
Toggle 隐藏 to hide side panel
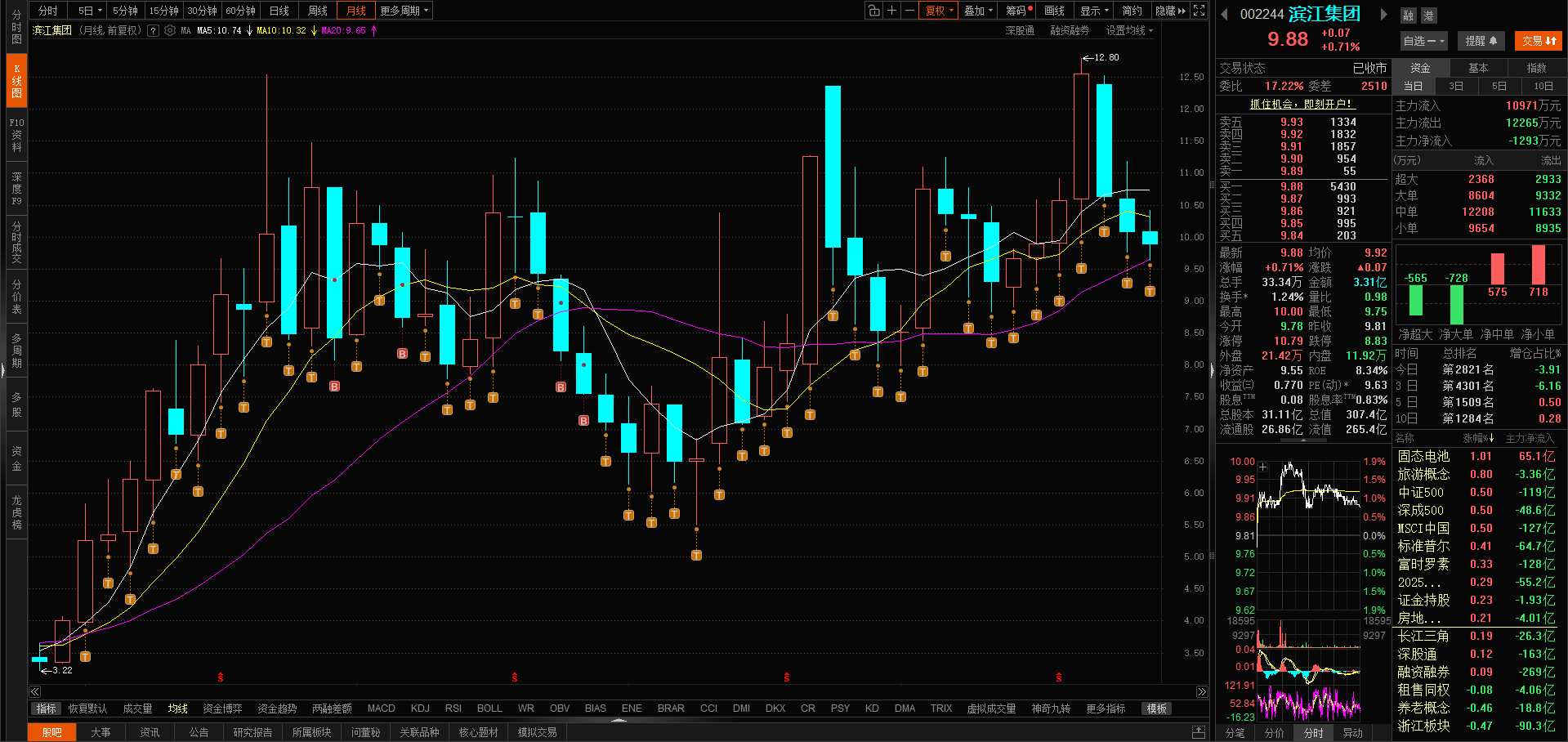pos(1170,11)
